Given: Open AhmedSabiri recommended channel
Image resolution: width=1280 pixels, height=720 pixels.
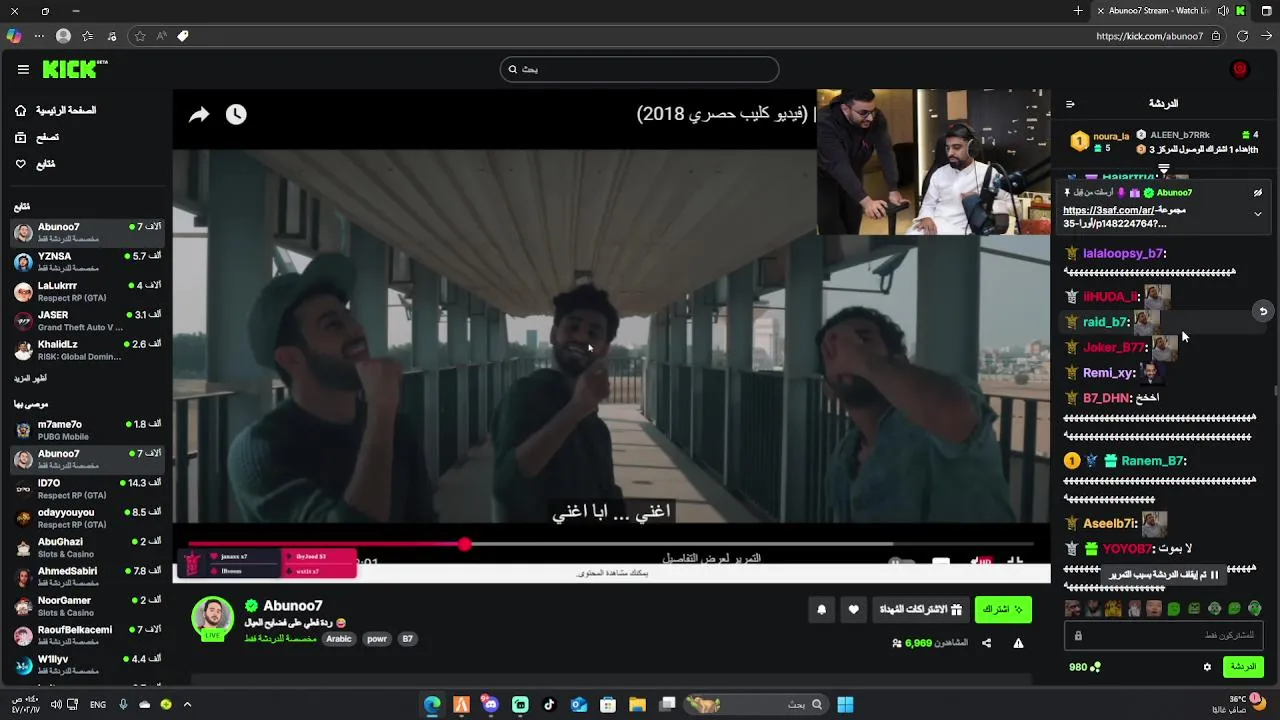Looking at the screenshot, I should pyautogui.click(x=87, y=576).
